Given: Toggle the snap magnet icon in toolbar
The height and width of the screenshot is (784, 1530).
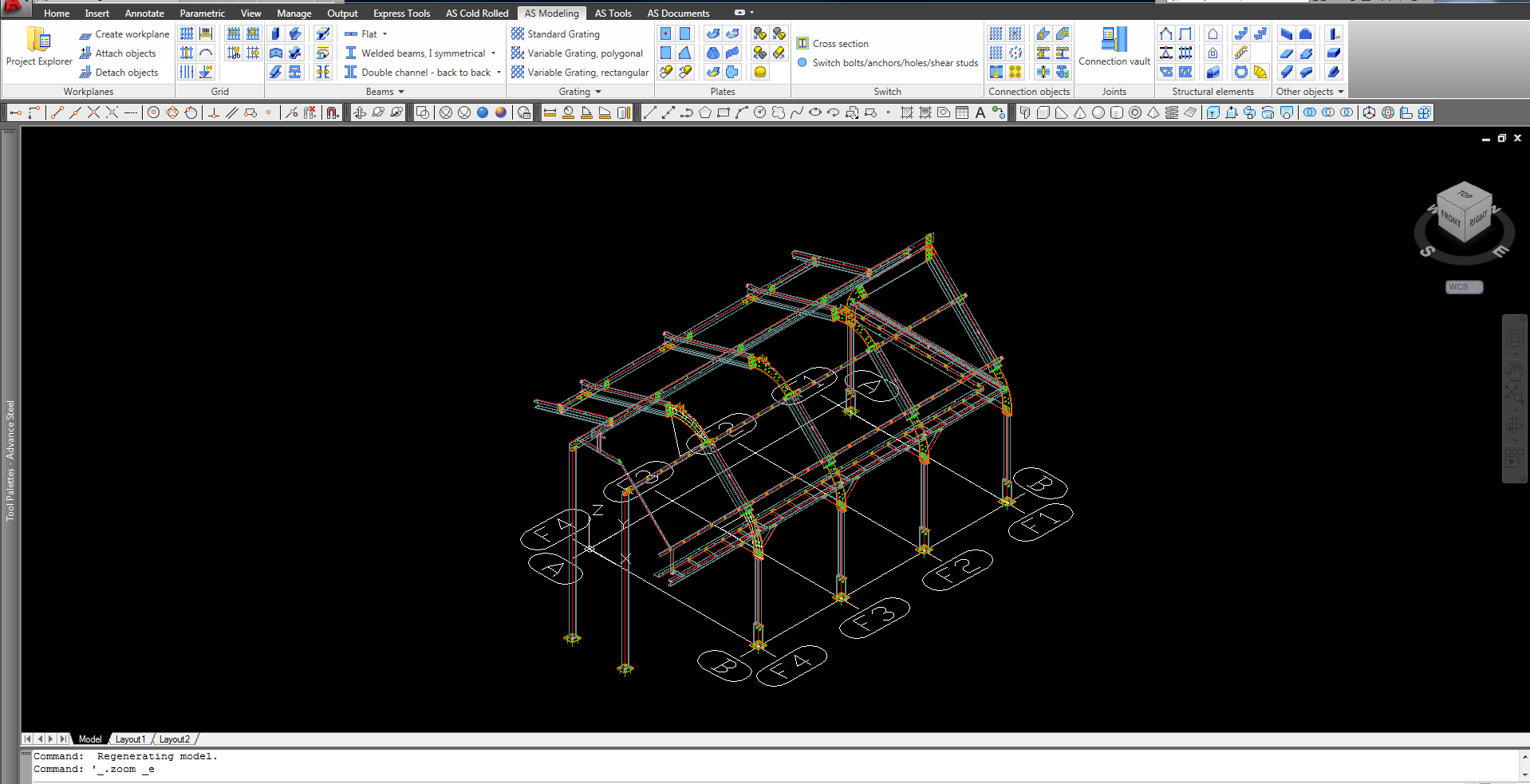Looking at the screenshot, I should point(333,112).
